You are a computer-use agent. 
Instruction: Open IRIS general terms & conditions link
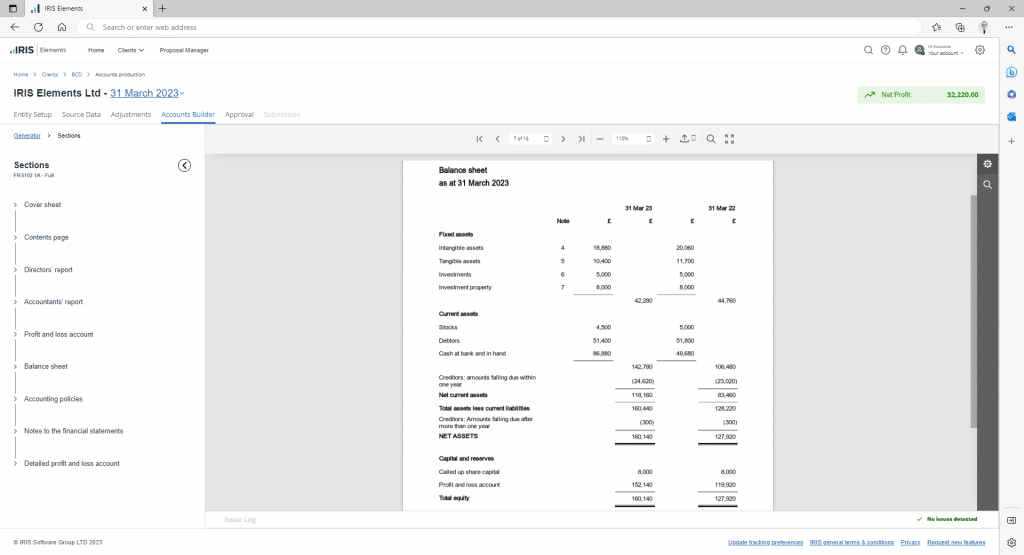tap(852, 543)
